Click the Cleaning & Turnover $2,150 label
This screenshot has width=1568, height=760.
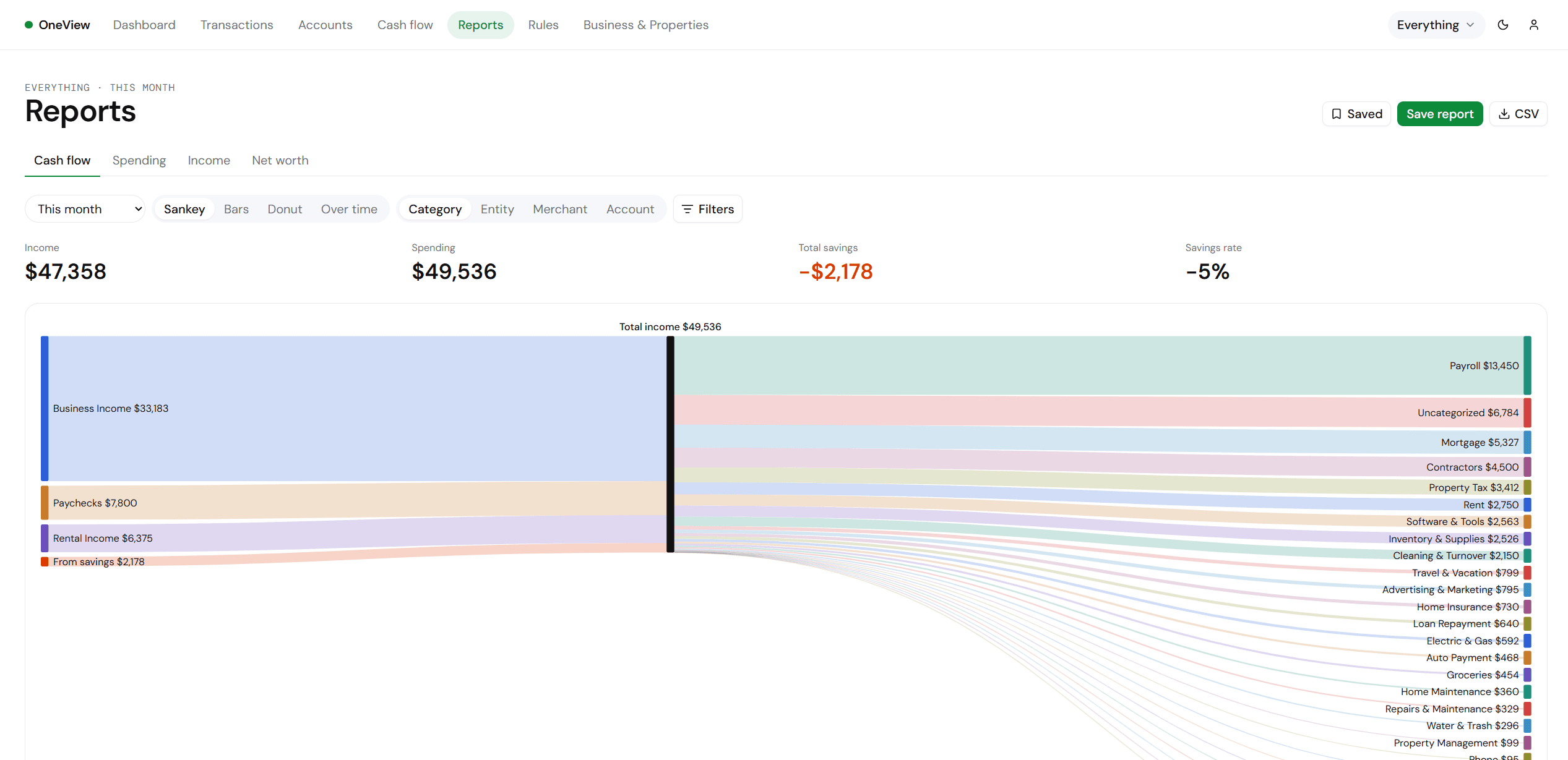pyautogui.click(x=1455, y=555)
